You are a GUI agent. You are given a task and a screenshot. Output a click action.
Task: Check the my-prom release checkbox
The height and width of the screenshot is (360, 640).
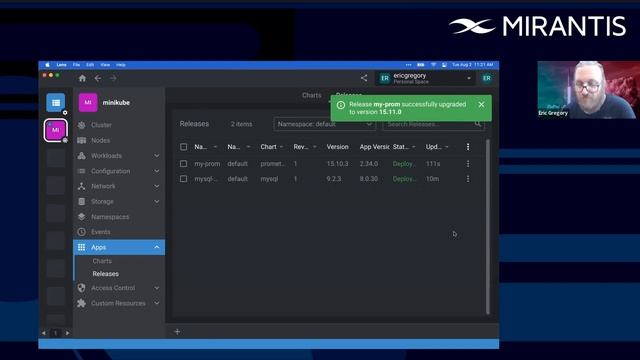[x=184, y=164]
